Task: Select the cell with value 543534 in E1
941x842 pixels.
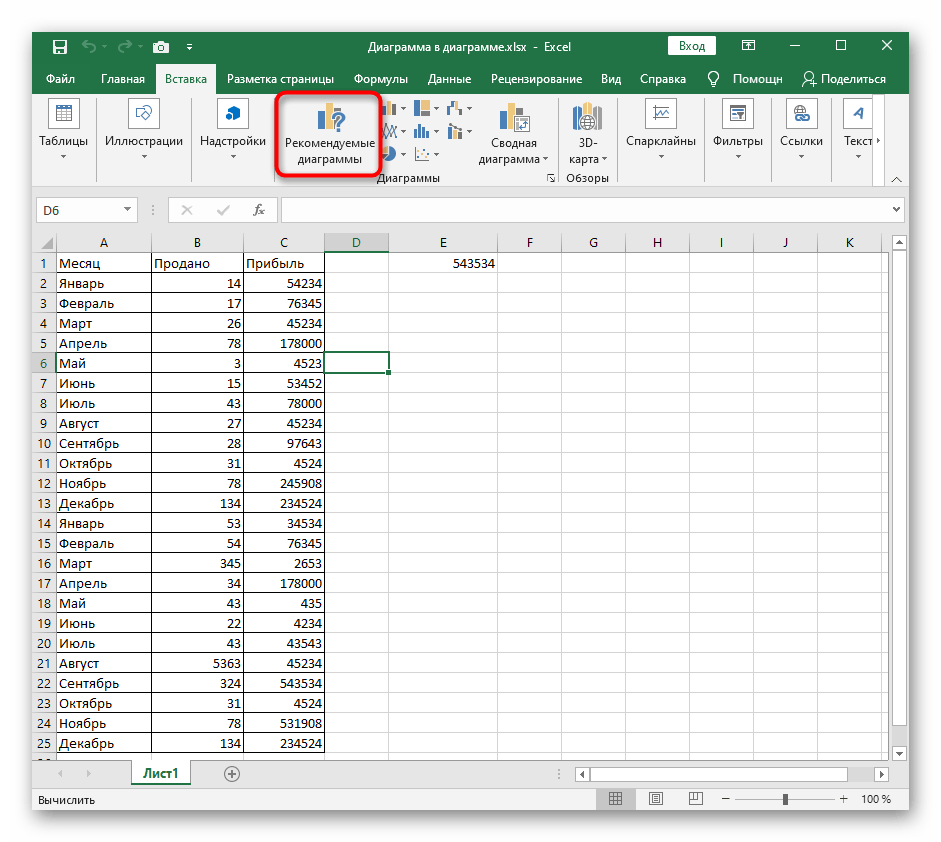Action: [x=443, y=263]
